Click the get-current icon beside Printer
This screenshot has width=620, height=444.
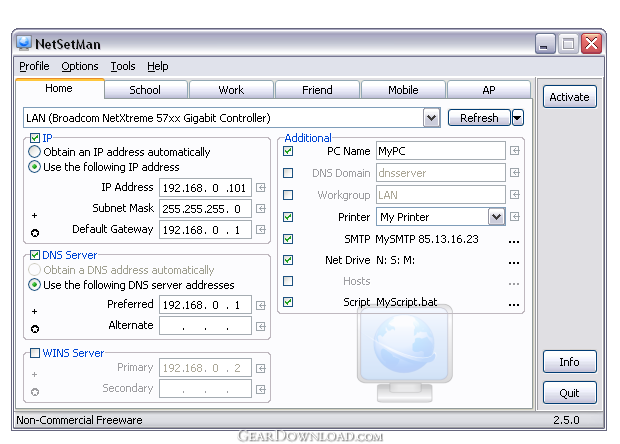[x=514, y=217]
